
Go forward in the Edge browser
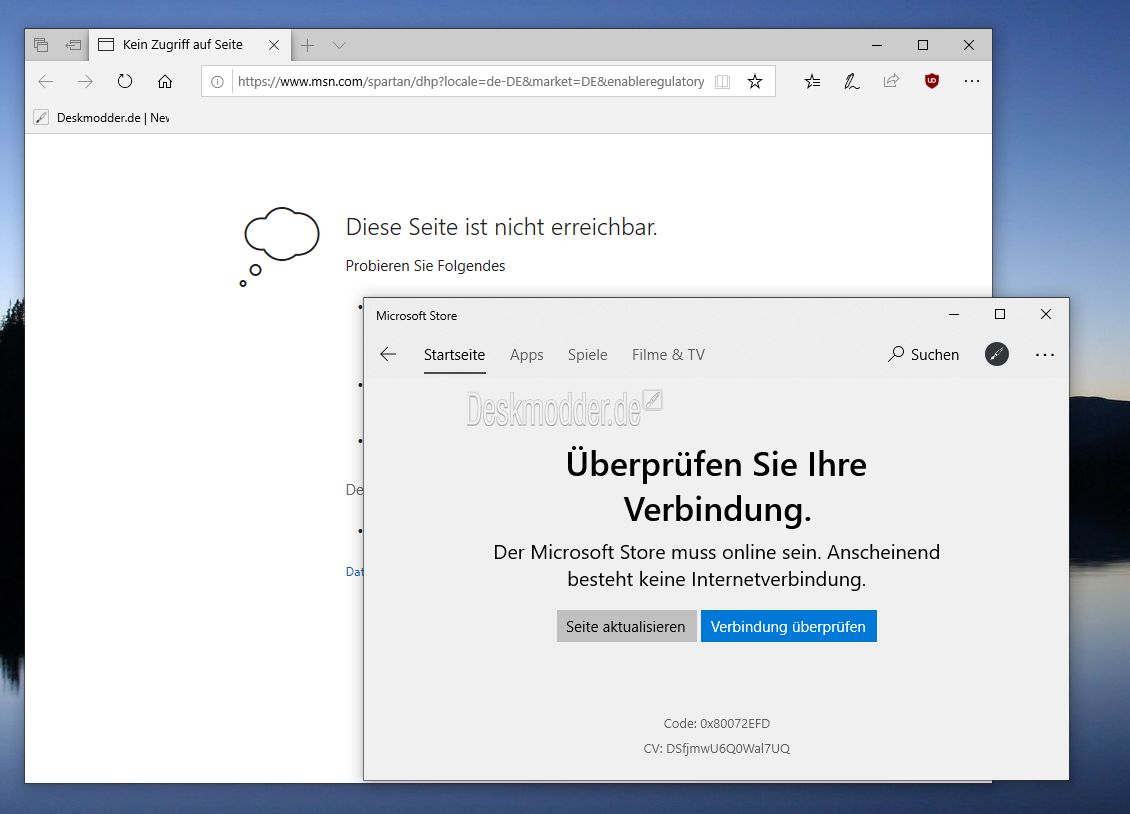(85, 81)
